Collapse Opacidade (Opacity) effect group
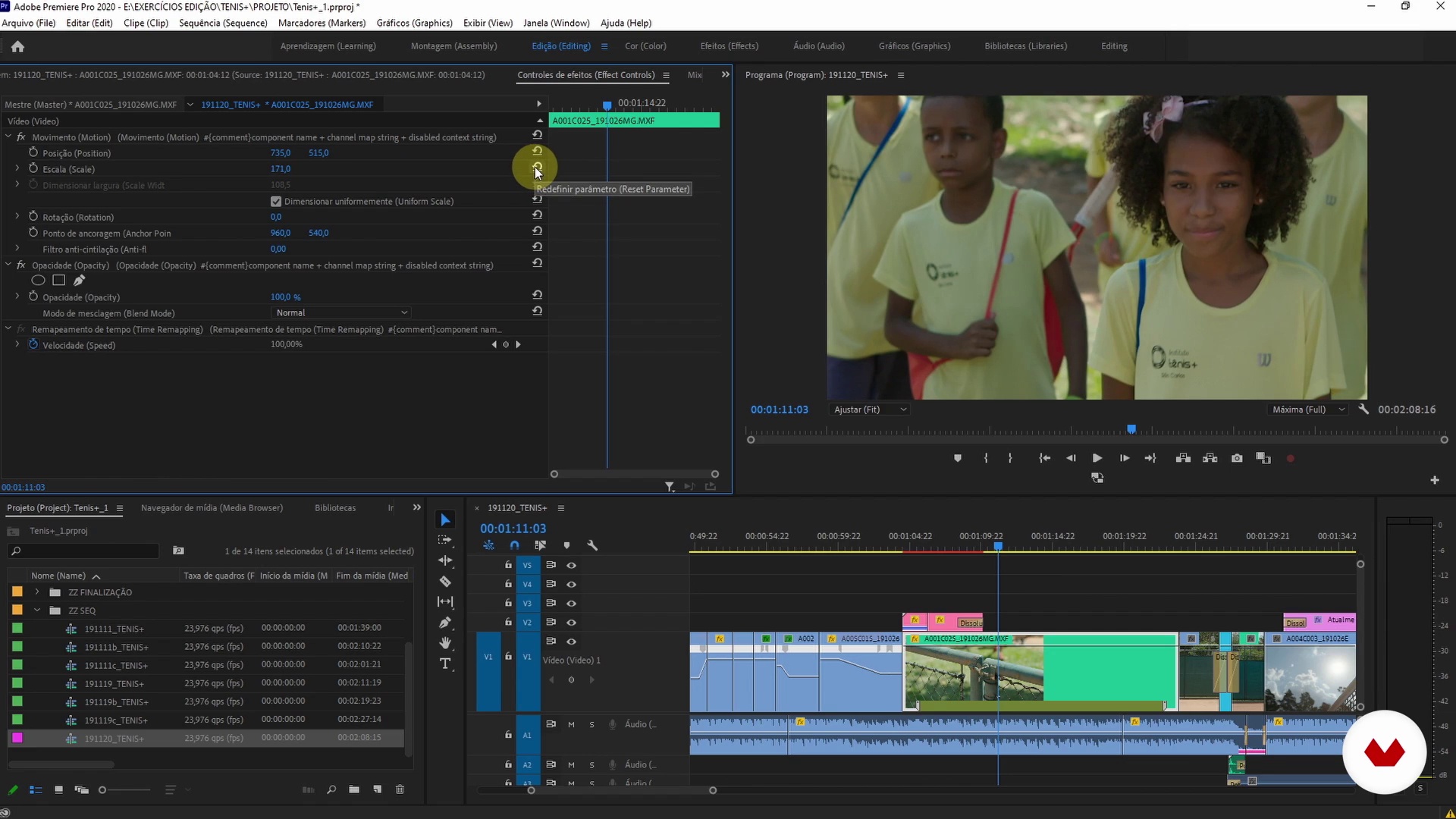 coord(8,265)
